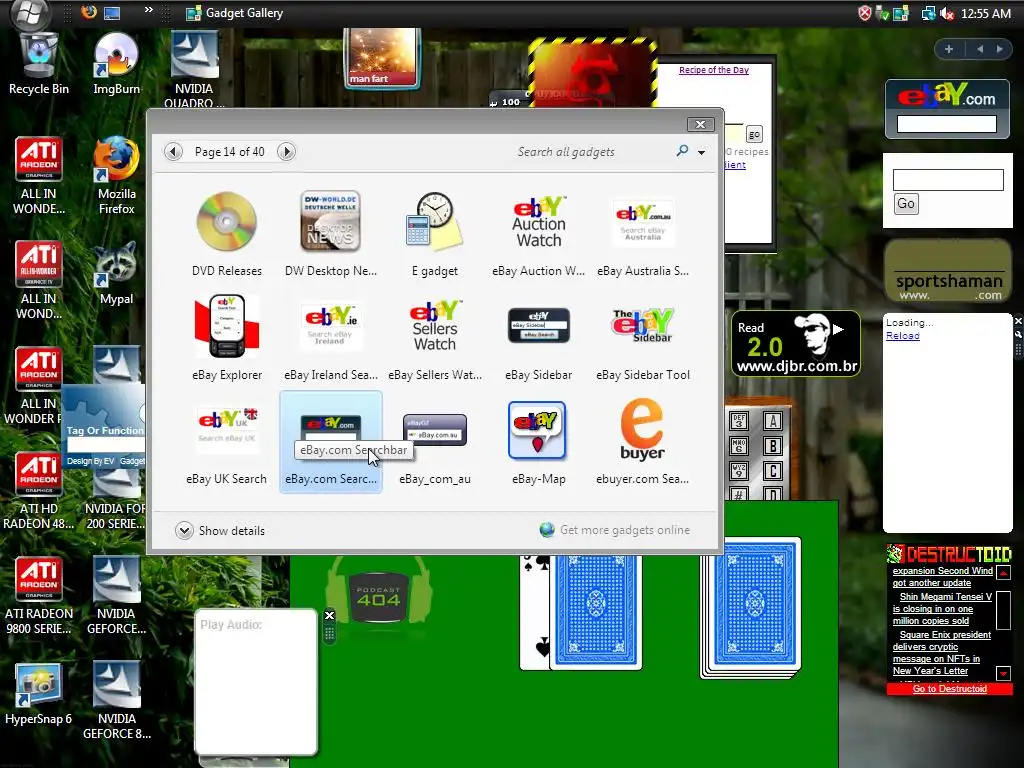The width and height of the screenshot is (1024, 768).
Task: Click the gadget search magnifier icon
Action: click(682, 151)
